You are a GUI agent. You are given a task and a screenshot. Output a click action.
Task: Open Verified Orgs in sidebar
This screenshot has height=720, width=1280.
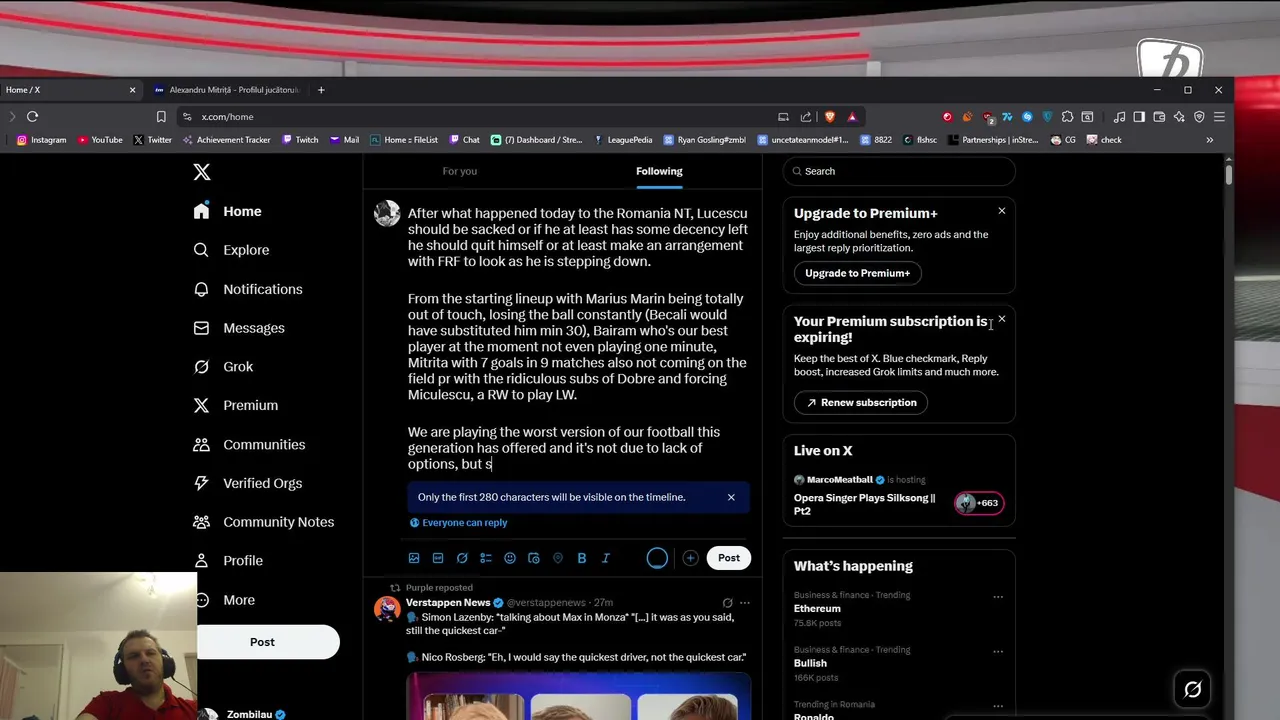point(248,483)
